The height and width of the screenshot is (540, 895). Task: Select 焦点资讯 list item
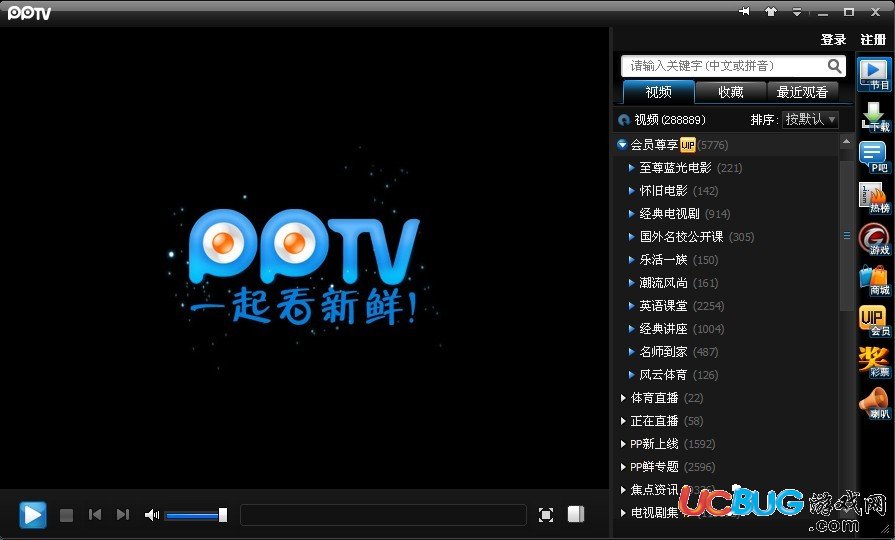tap(654, 490)
